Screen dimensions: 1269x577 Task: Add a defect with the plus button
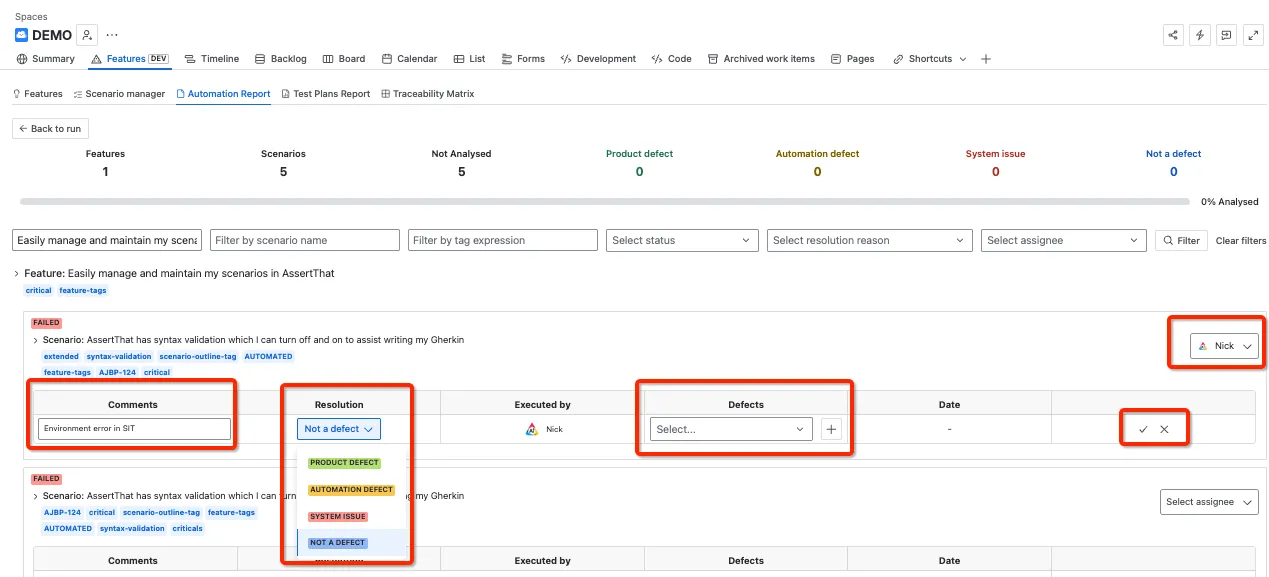coord(832,429)
